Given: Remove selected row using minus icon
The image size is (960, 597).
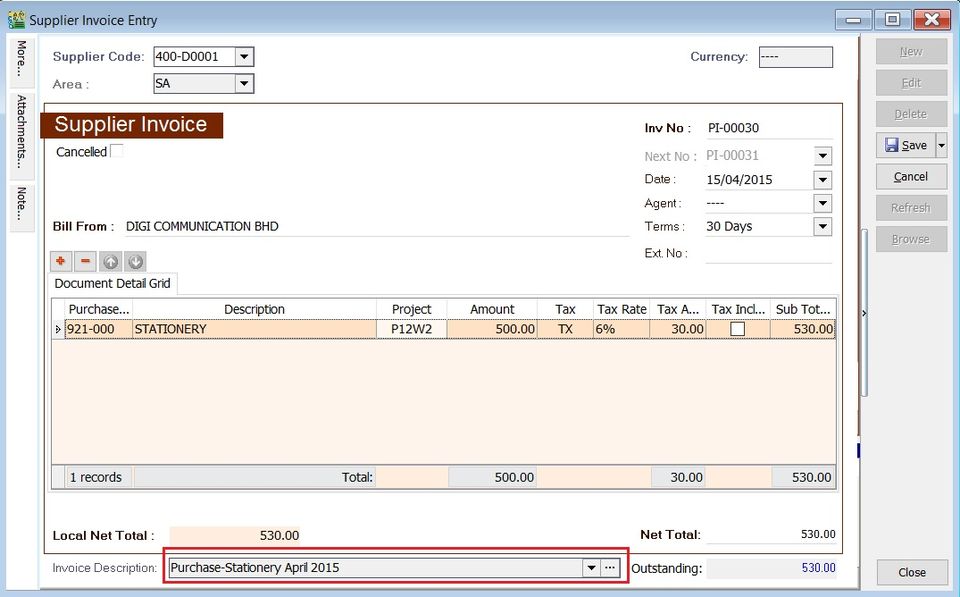Looking at the screenshot, I should point(86,261).
